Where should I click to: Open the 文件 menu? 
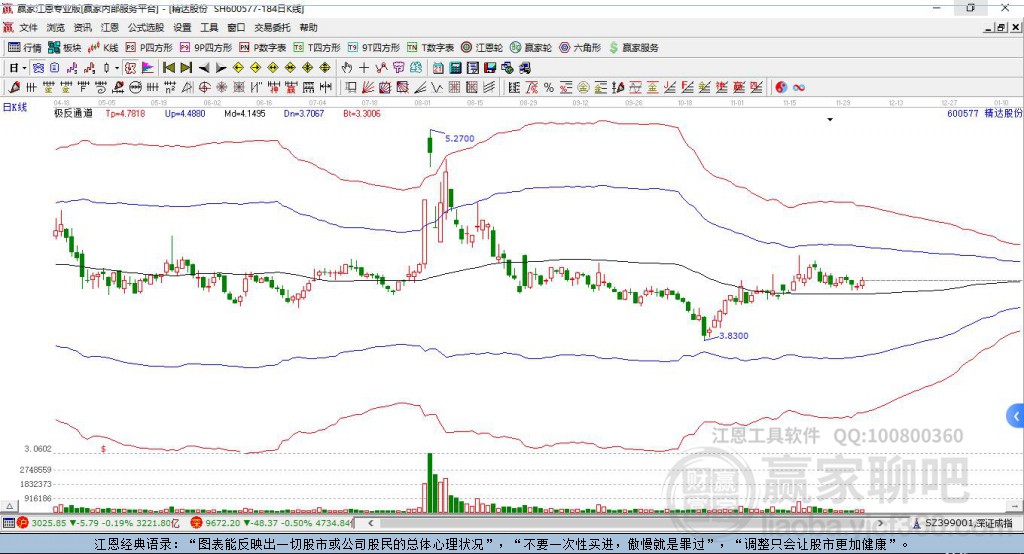28,27
